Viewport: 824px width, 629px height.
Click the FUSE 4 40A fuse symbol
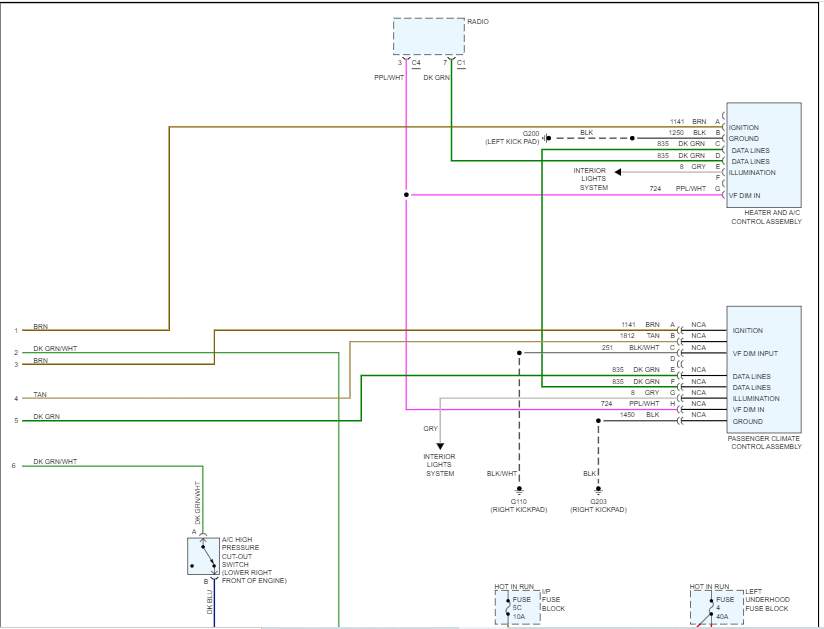711,608
